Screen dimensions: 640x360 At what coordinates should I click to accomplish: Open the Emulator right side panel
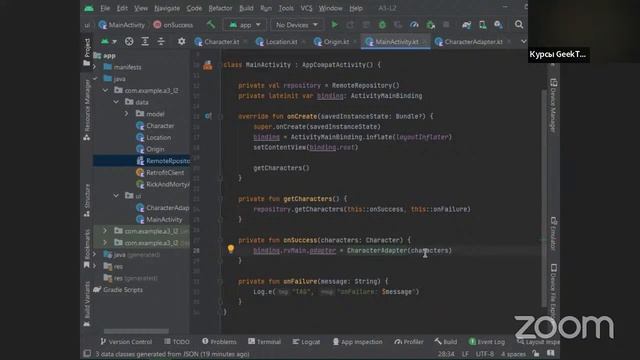[553, 233]
